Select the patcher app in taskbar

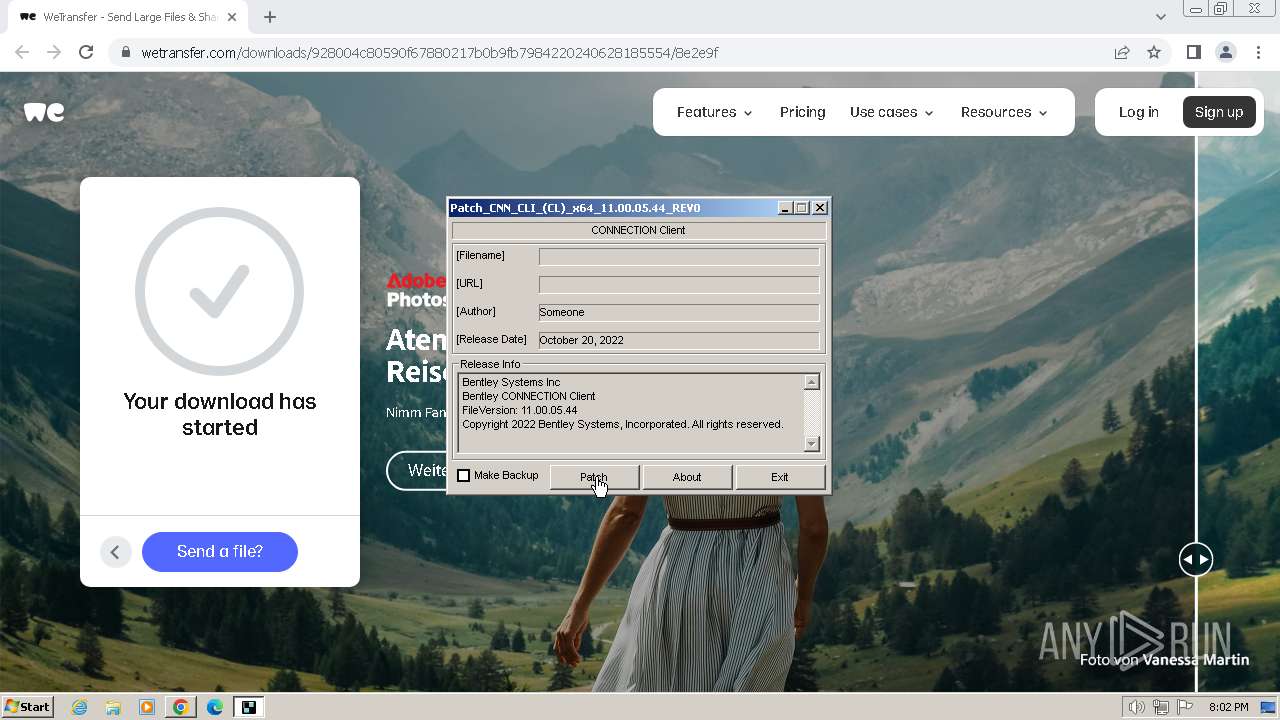click(248, 707)
